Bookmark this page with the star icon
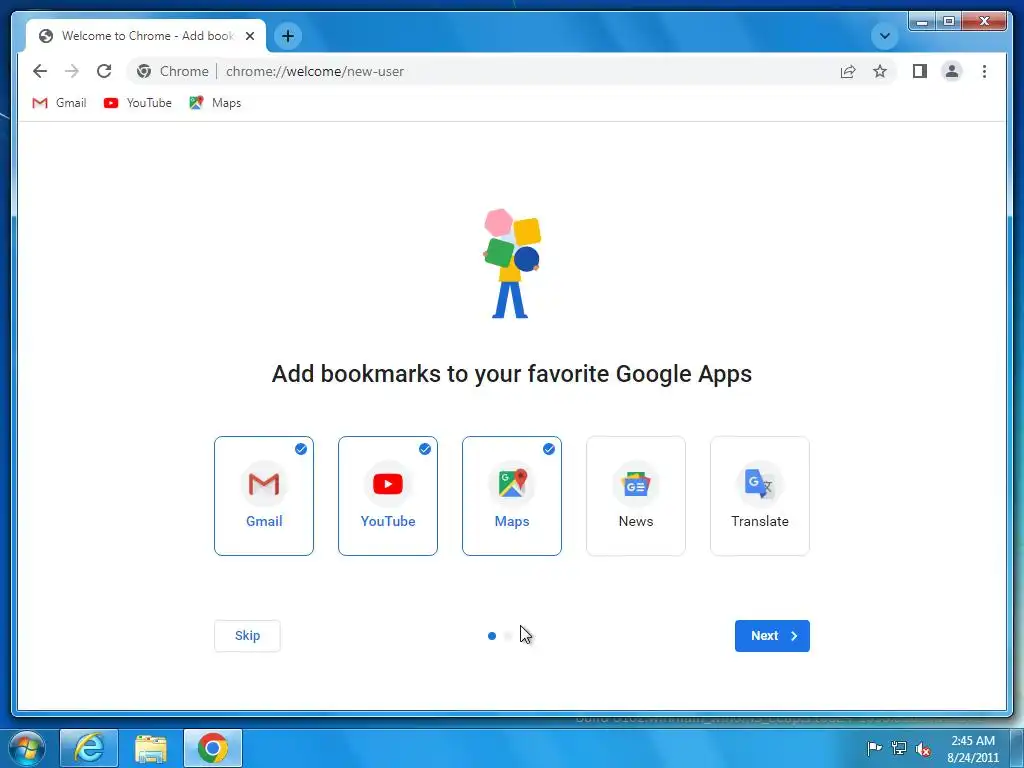This screenshot has width=1024, height=768. point(880,71)
